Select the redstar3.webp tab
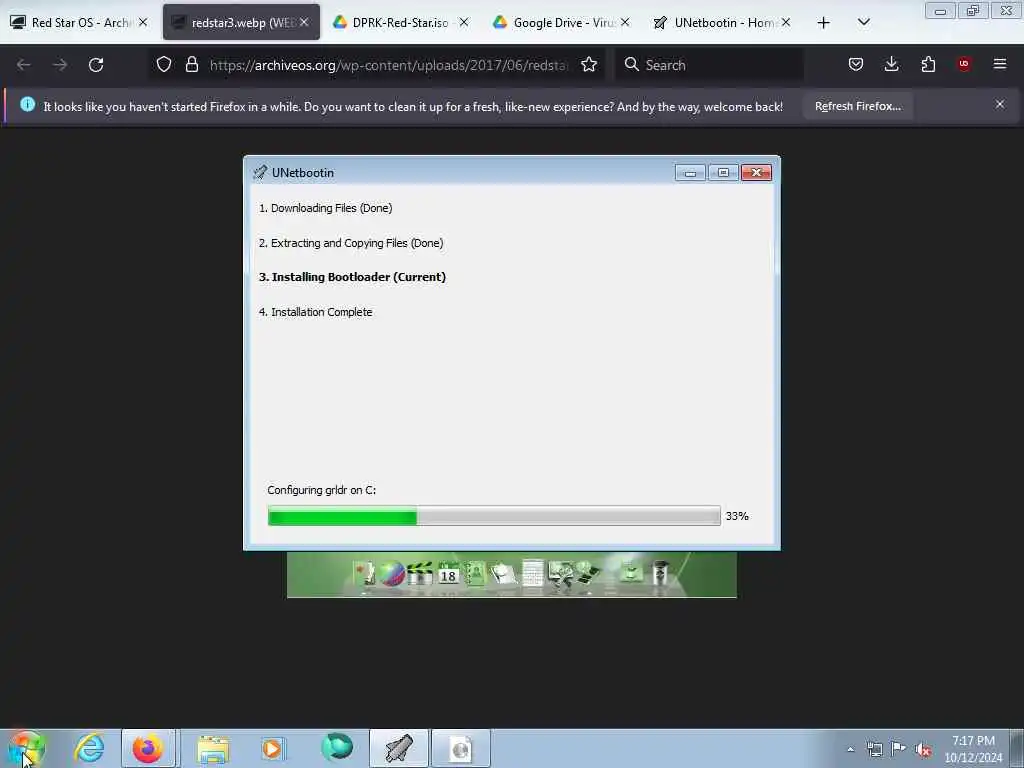The height and width of the screenshot is (768, 1024). pos(240,22)
